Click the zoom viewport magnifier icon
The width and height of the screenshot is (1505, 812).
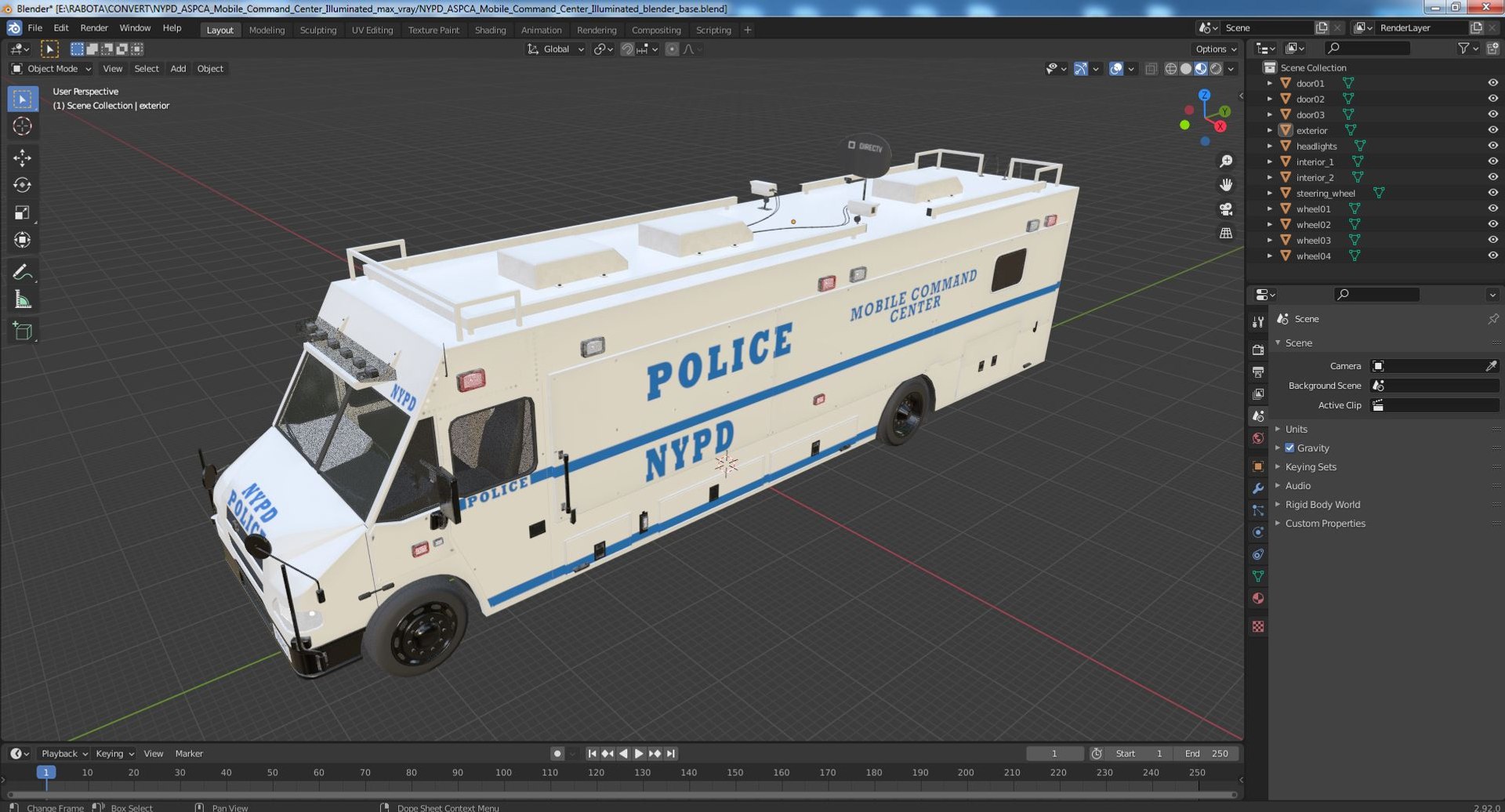point(1226,161)
